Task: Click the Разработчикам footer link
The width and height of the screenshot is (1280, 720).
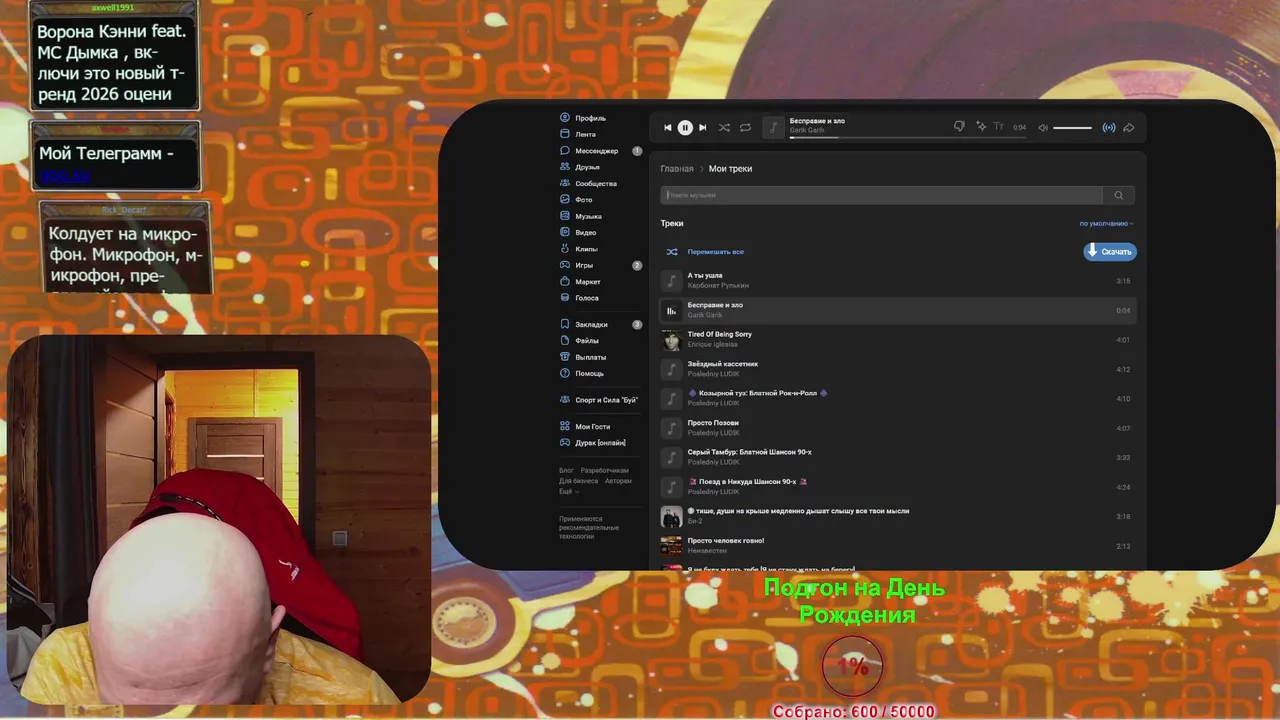Action: (605, 470)
